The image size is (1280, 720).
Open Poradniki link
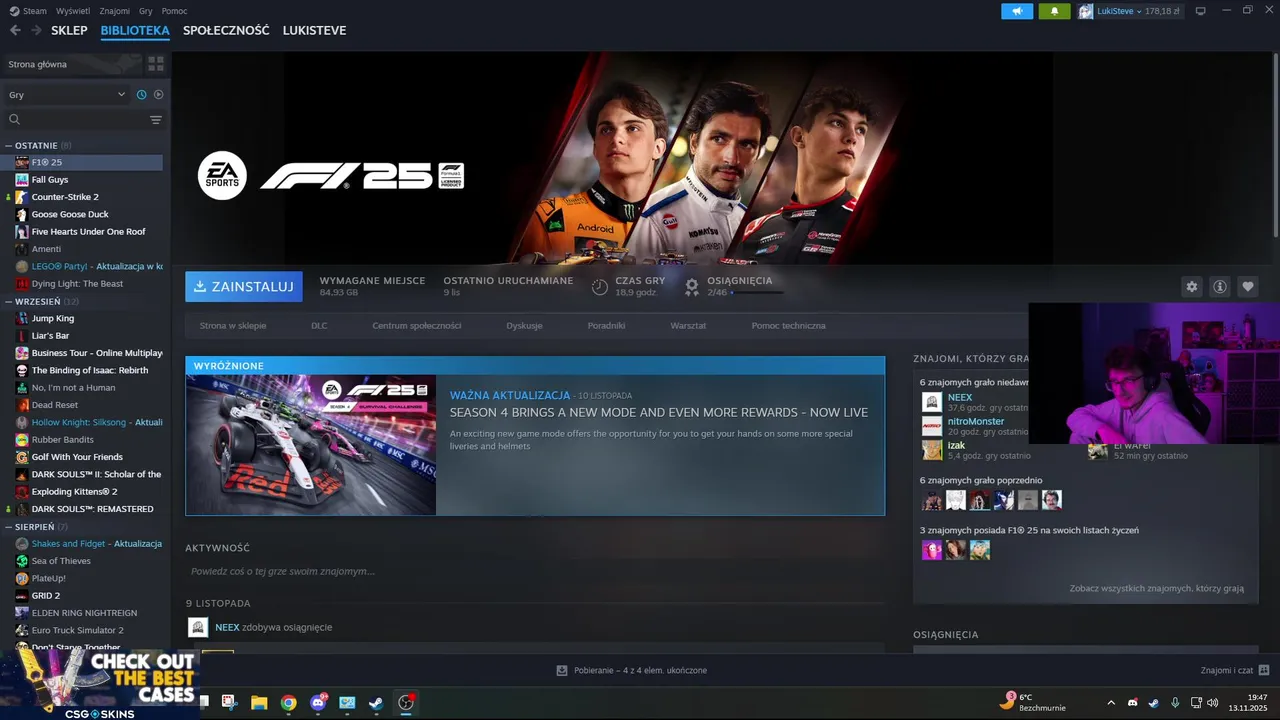coord(606,326)
